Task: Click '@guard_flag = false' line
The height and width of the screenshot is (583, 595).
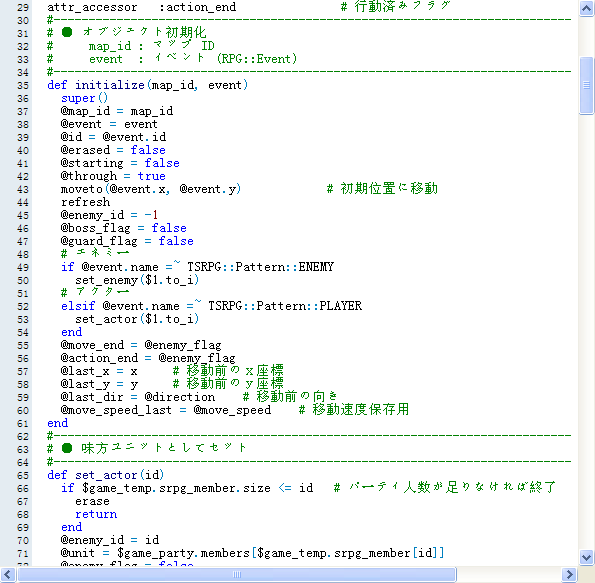Action: (127, 241)
